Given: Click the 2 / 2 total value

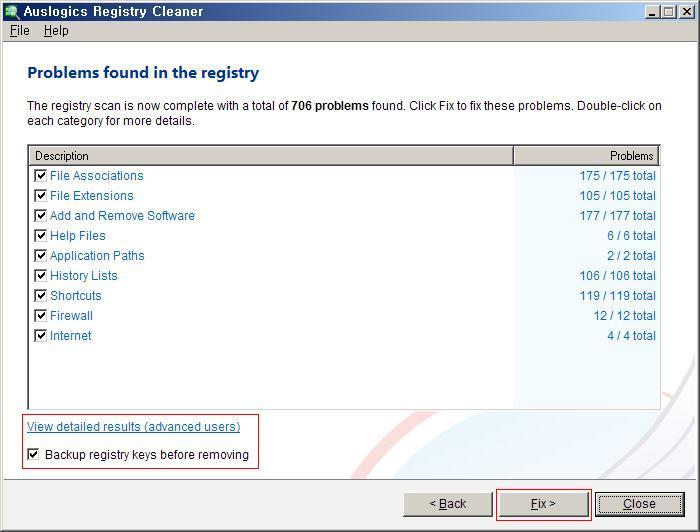Looking at the screenshot, I should (x=631, y=256).
